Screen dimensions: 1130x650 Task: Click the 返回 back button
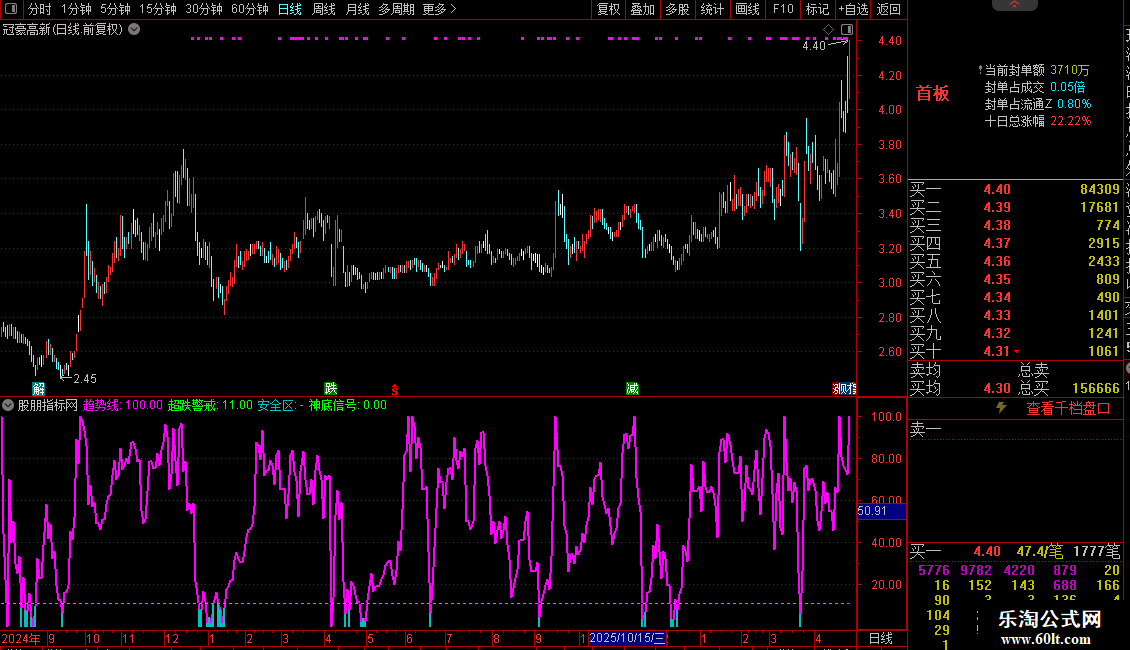[889, 9]
